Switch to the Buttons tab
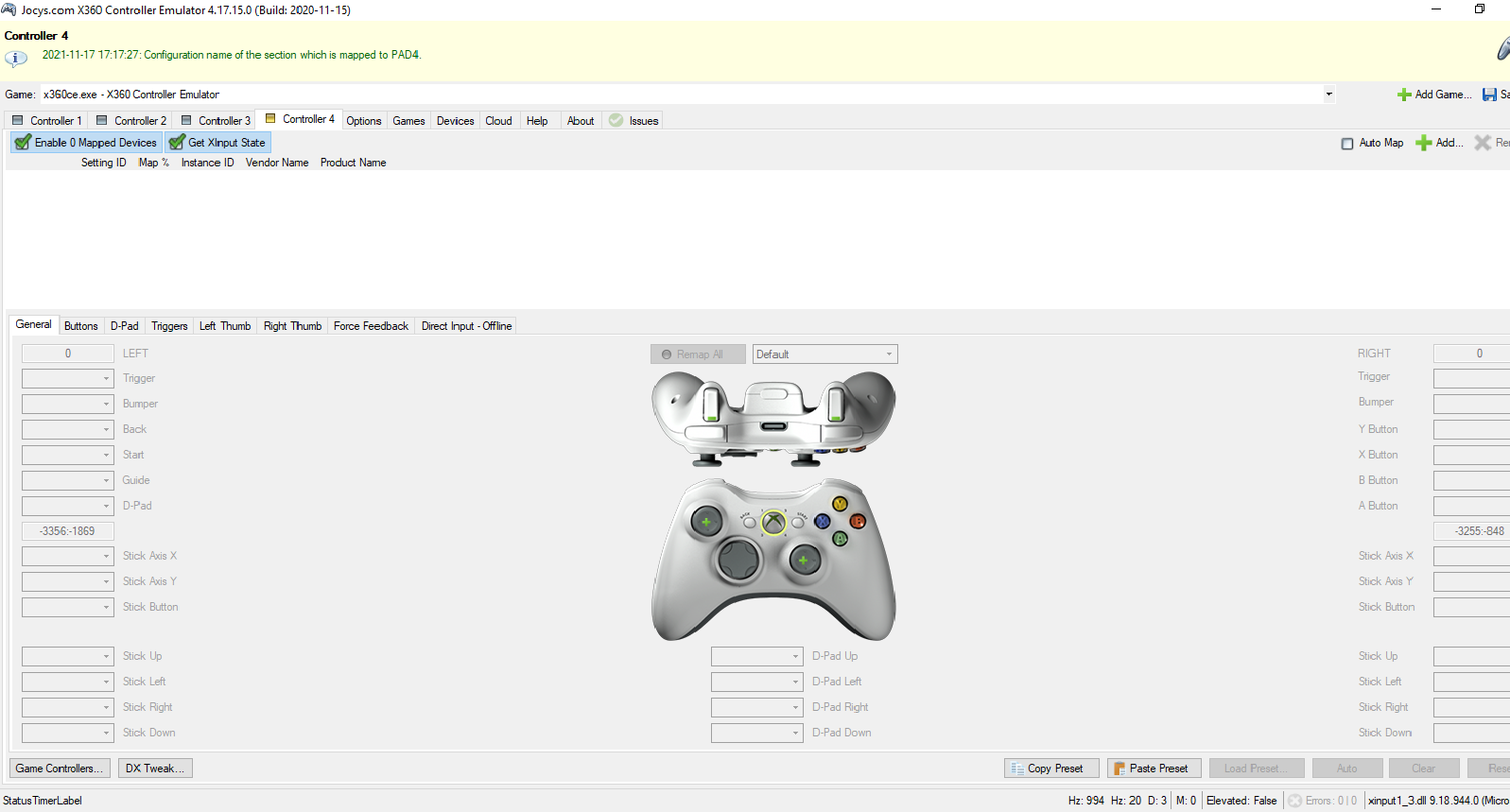The height and width of the screenshot is (812, 1510). (81, 326)
